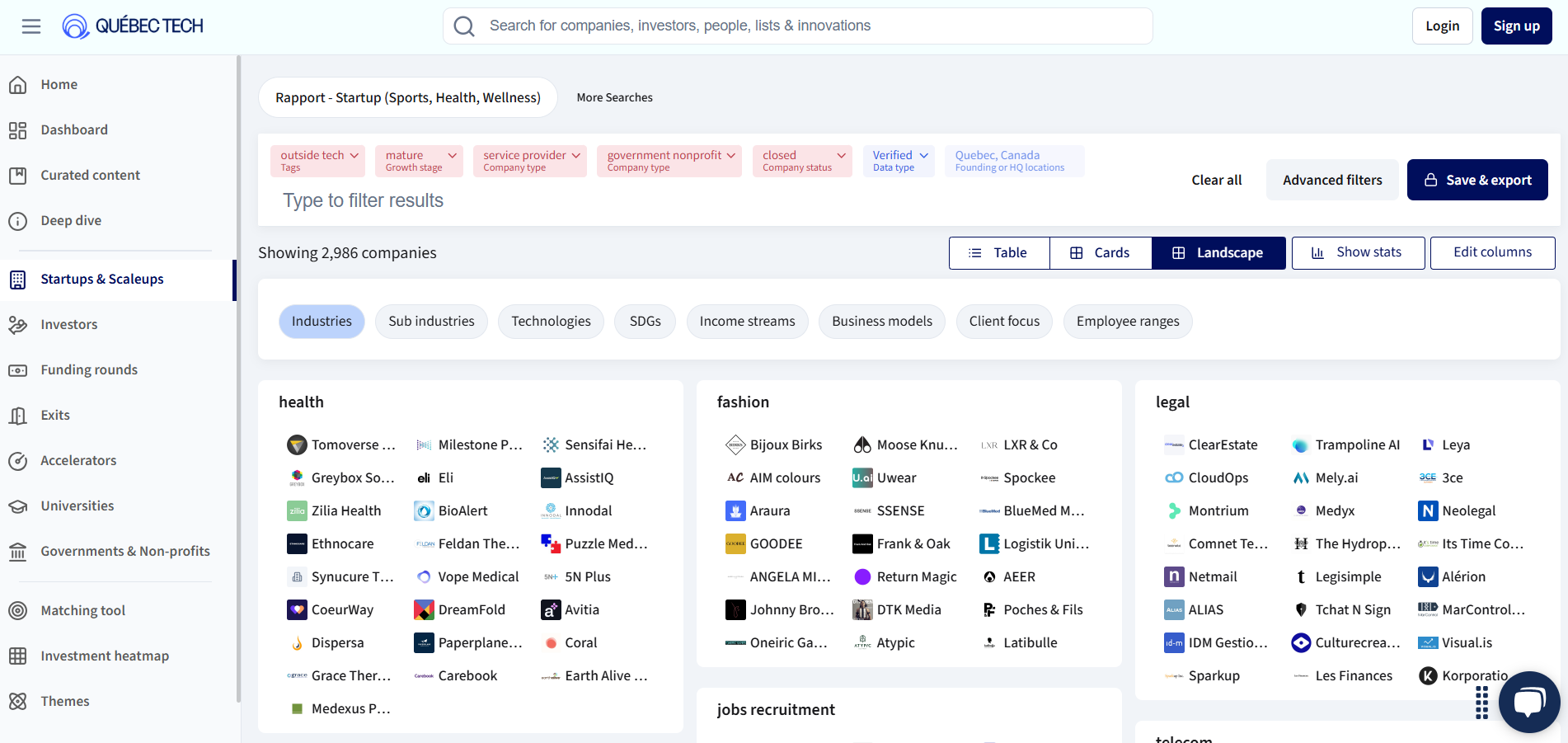
Task: Open the government nonprofit Company type dropdown
Action: point(669,161)
